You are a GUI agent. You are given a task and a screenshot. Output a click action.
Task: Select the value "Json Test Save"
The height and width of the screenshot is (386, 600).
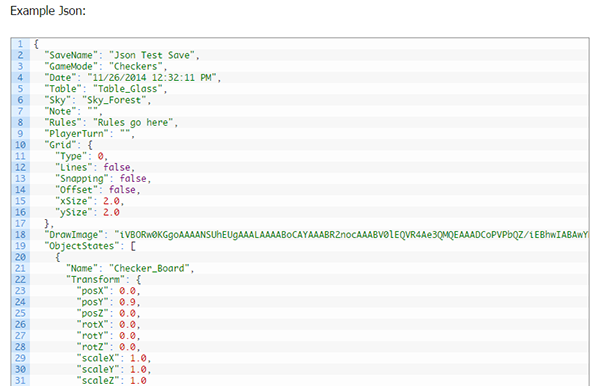pyautogui.click(x=152, y=55)
